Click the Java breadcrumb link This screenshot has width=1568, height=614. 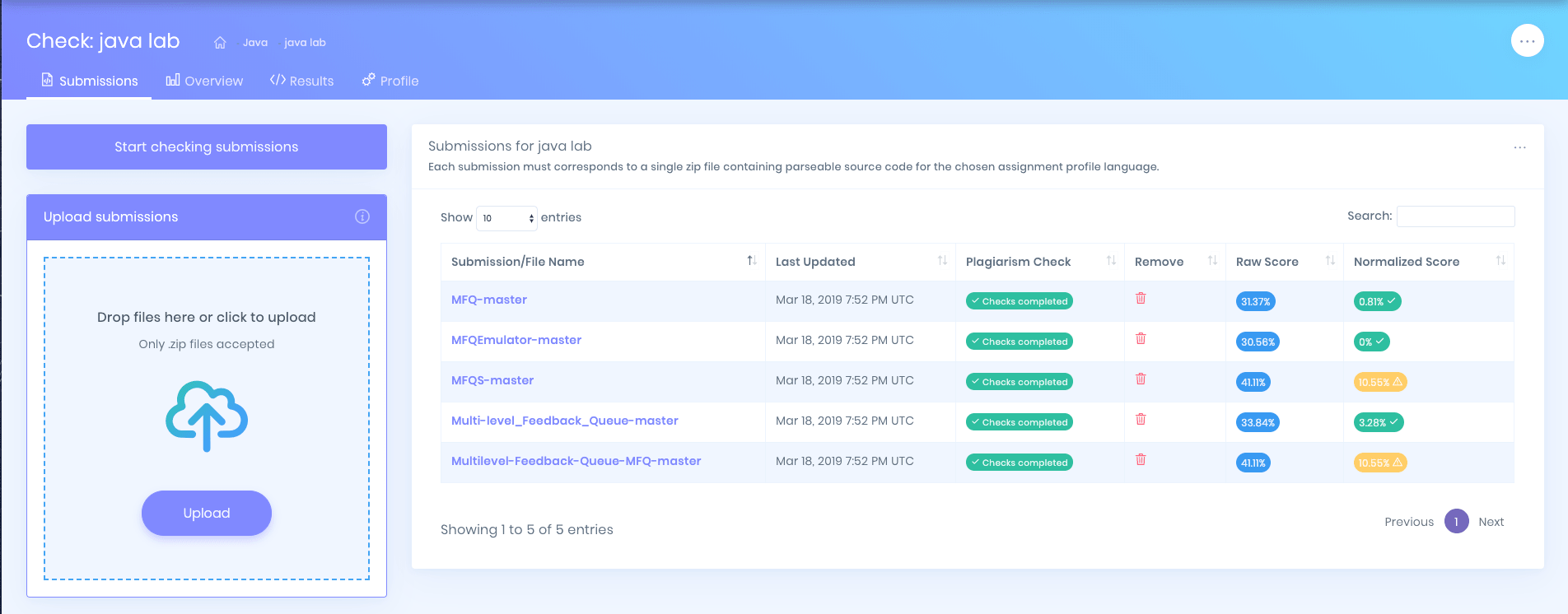click(x=255, y=43)
